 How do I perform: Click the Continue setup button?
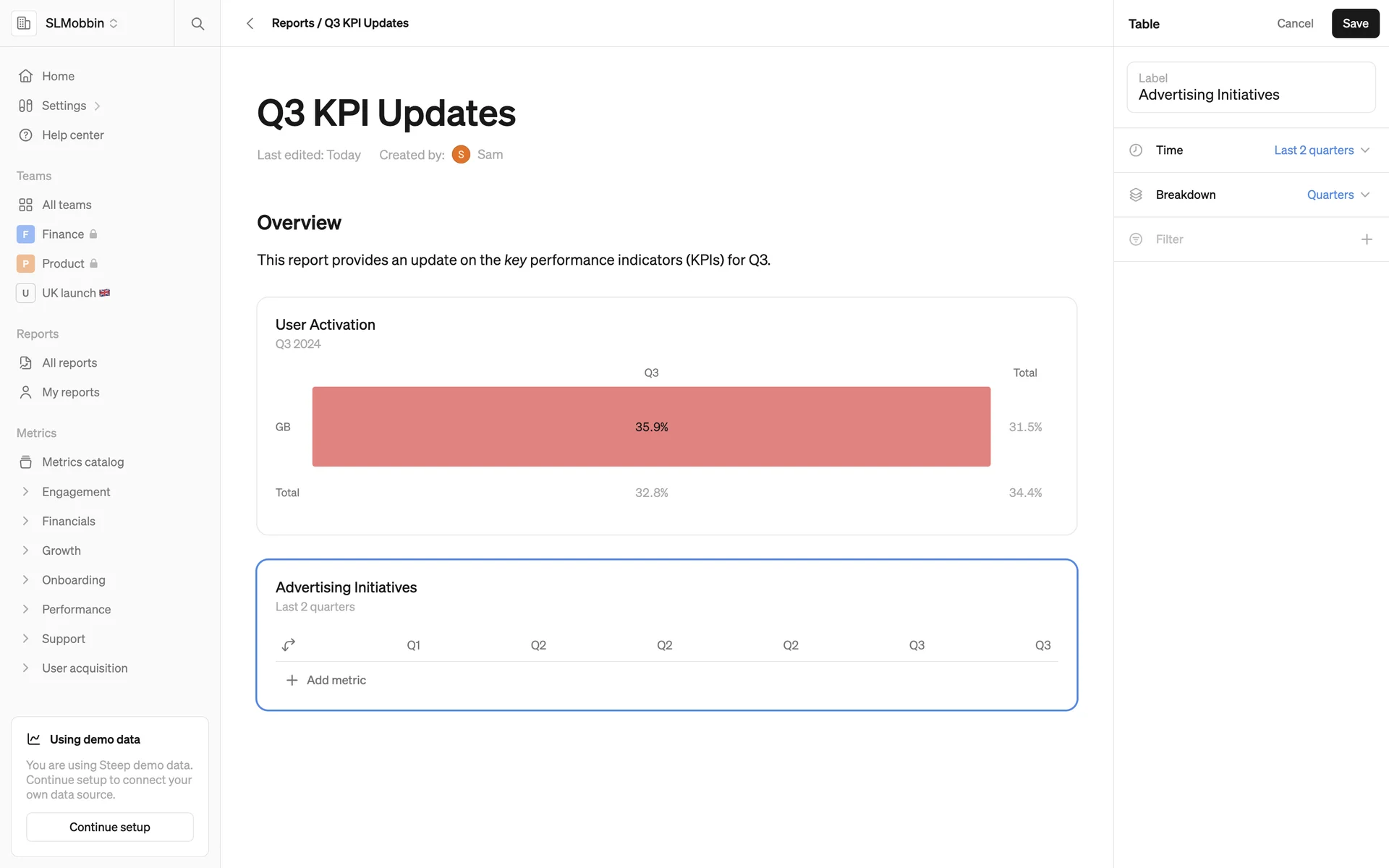110,827
